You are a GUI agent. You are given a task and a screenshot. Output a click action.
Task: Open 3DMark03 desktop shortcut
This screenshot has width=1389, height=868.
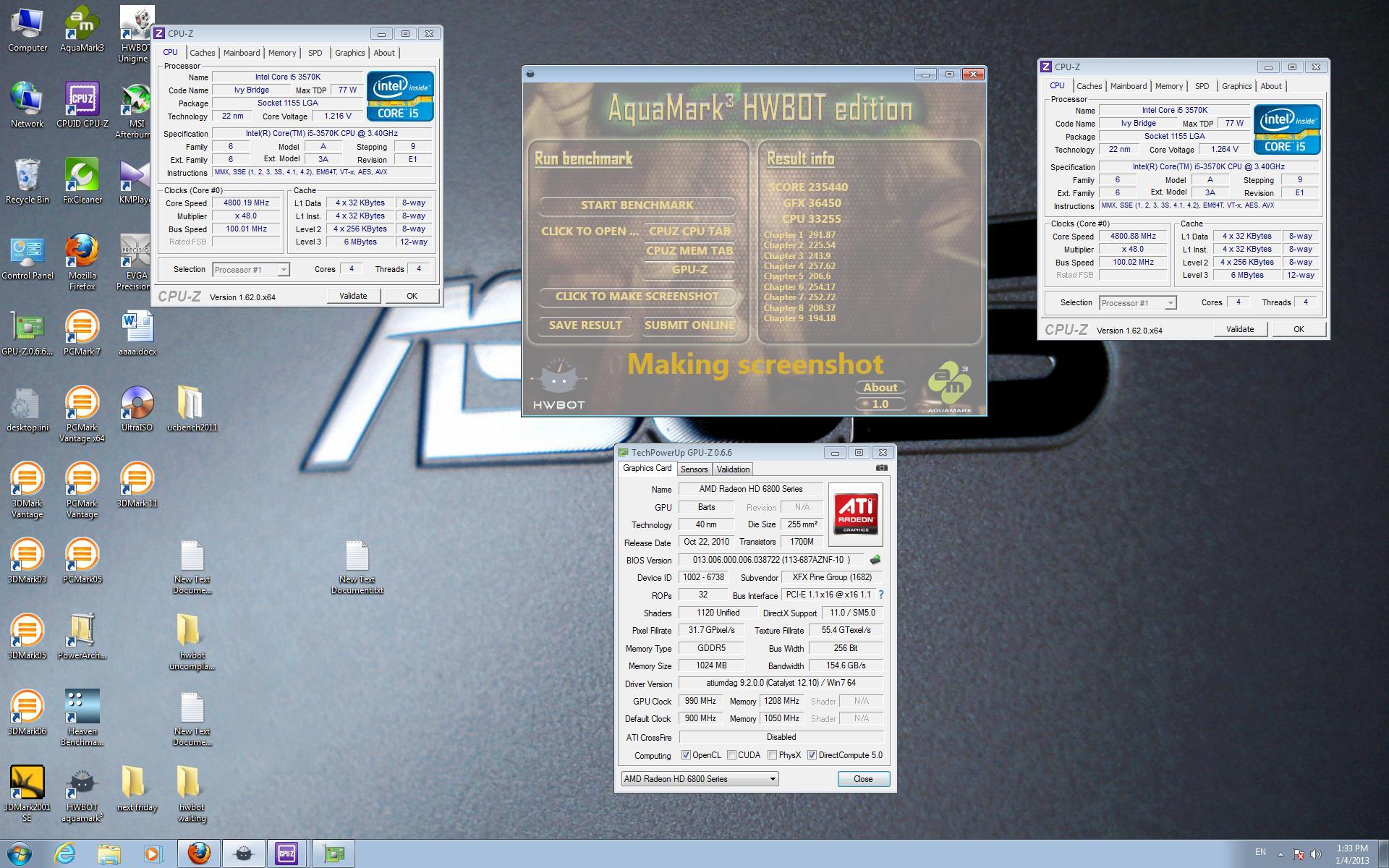[27, 561]
